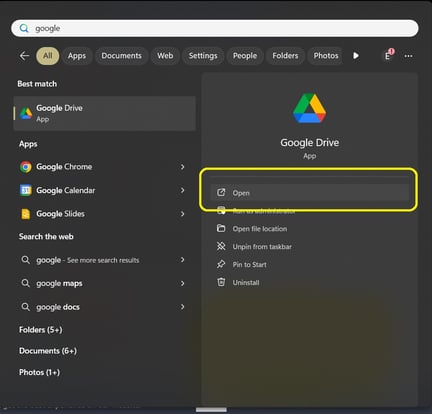Click the search field containing 'google'
The width and height of the screenshot is (432, 414).
[x=215, y=28]
